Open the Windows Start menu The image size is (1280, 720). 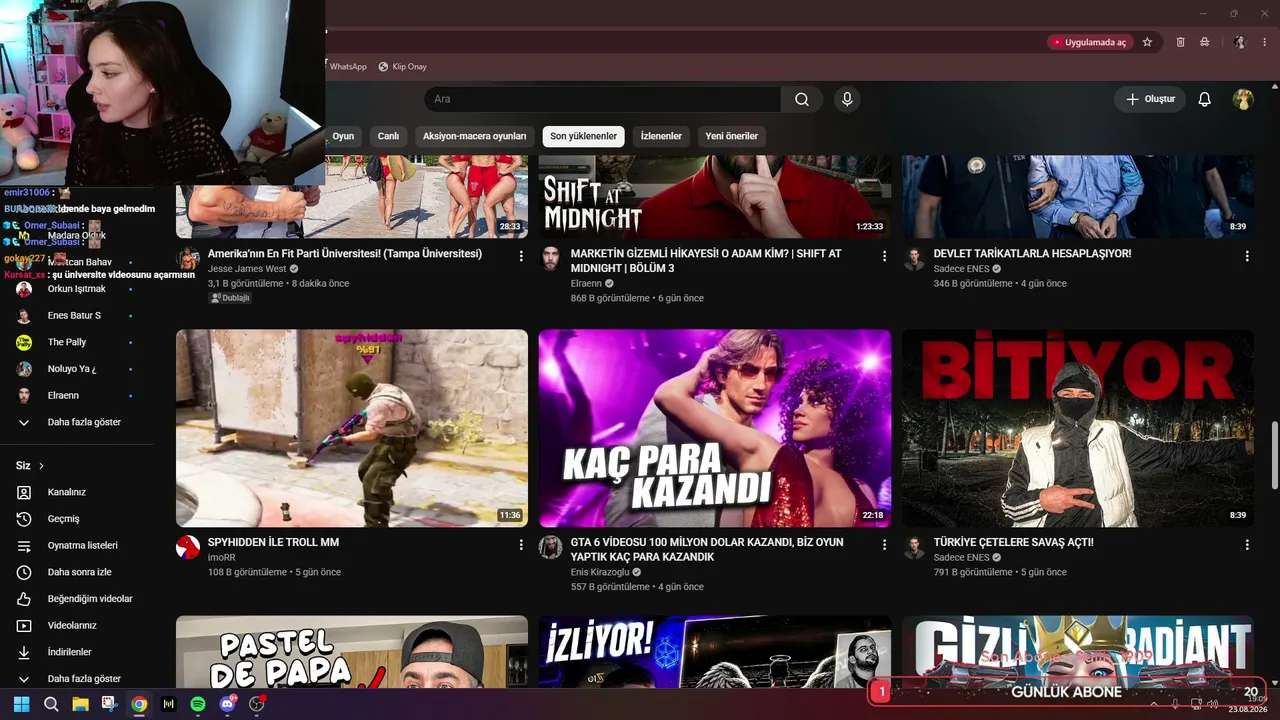pos(21,704)
